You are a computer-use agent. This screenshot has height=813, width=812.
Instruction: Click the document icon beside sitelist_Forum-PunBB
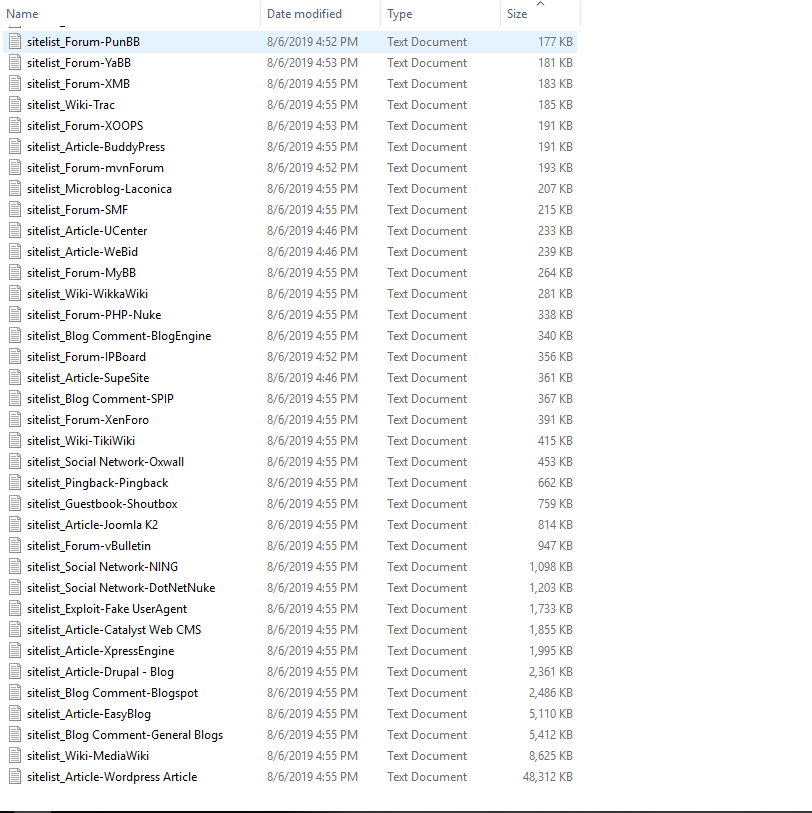[14, 41]
